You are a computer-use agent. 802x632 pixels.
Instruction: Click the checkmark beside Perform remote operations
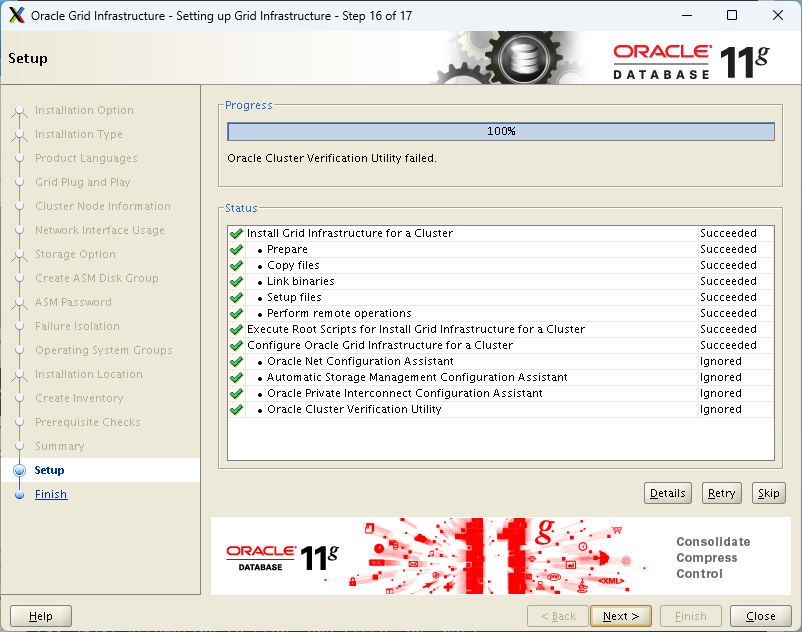[236, 313]
